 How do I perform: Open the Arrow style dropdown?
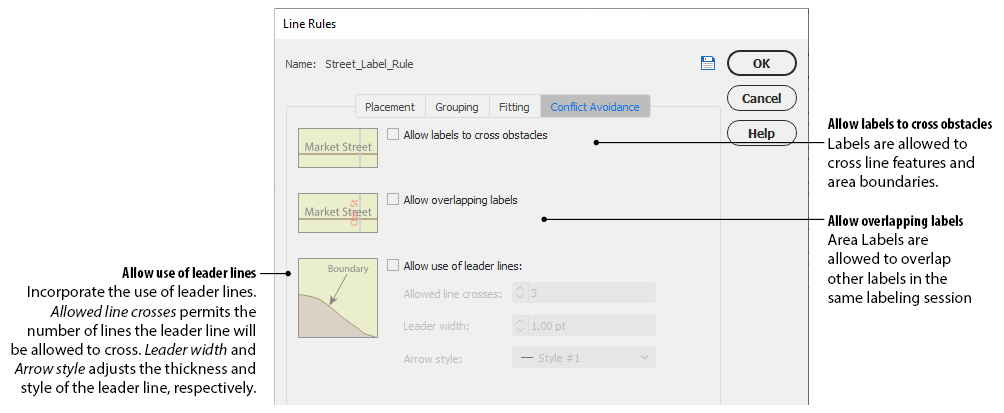point(583,358)
